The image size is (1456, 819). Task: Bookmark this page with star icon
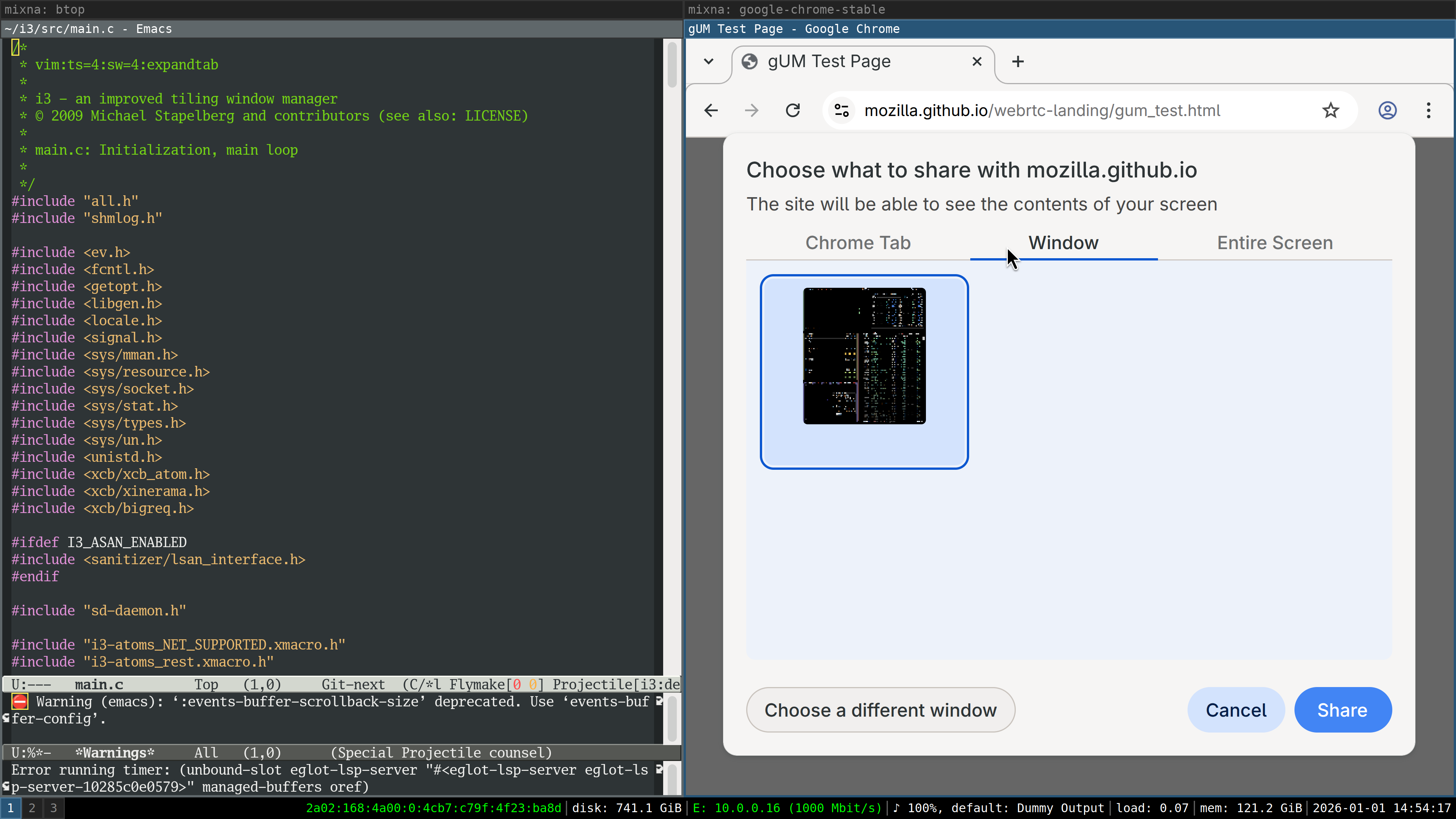pos(1330,110)
